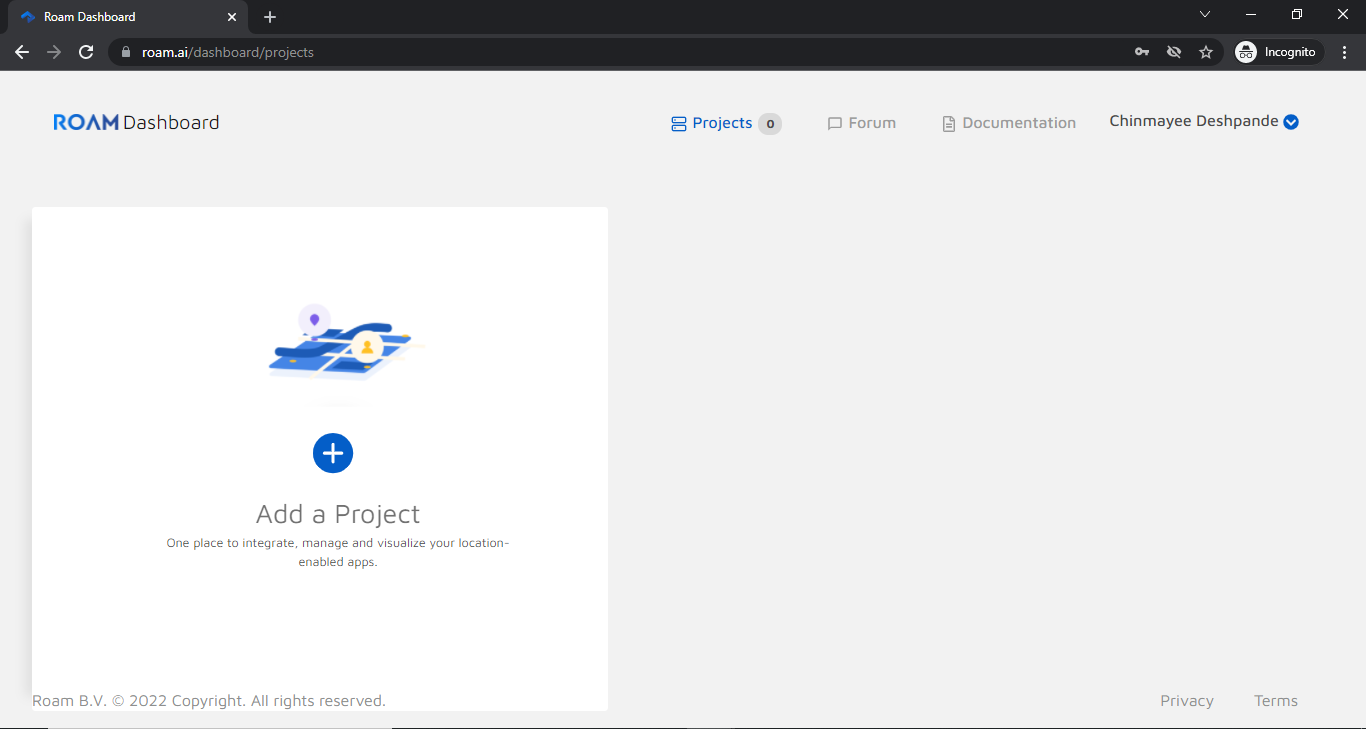Image resolution: width=1366 pixels, height=729 pixels.
Task: Click the restore down window button
Action: tap(1297, 14)
